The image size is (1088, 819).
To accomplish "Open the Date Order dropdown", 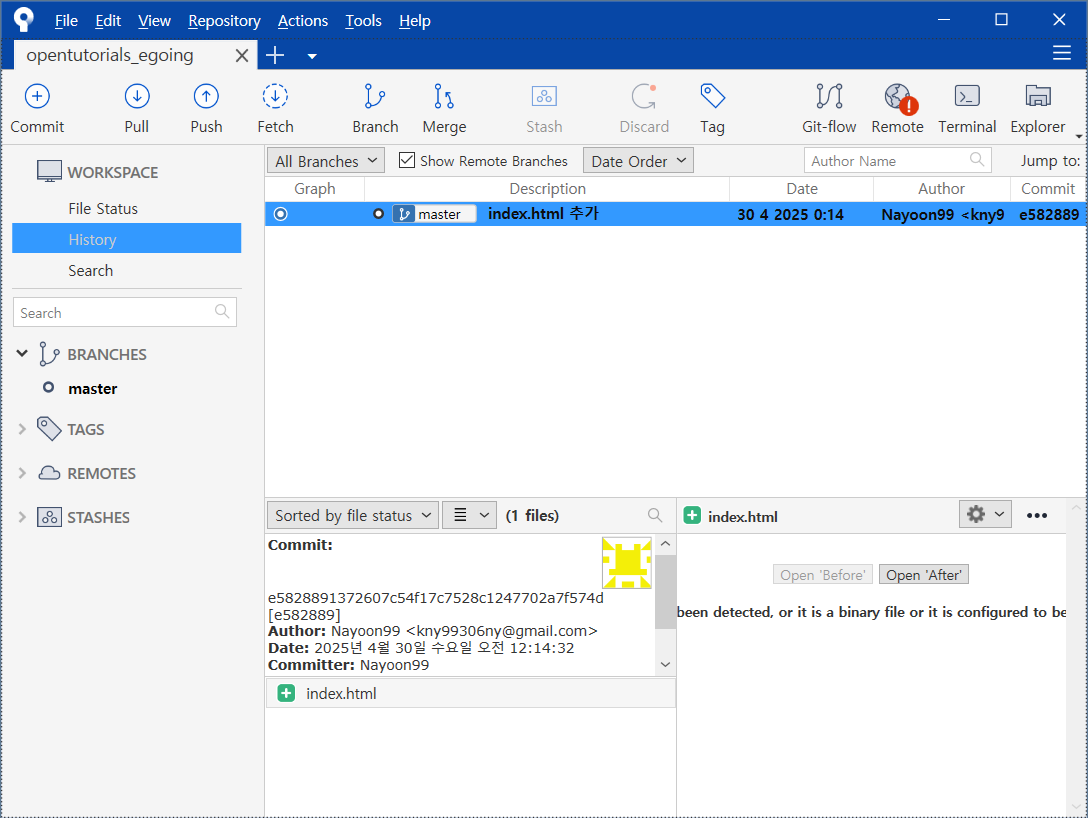I will tap(638, 161).
